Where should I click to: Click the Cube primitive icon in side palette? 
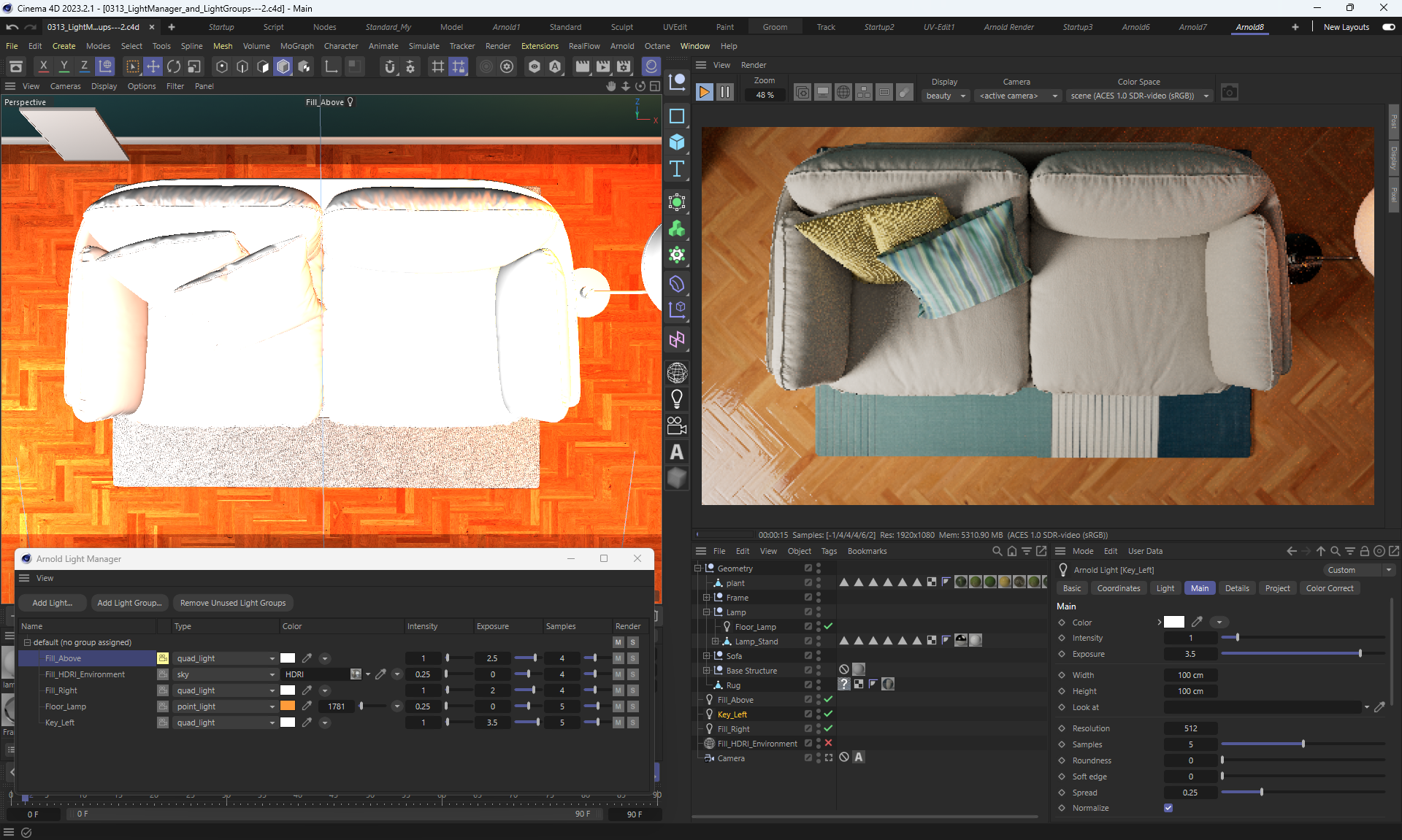point(677,142)
